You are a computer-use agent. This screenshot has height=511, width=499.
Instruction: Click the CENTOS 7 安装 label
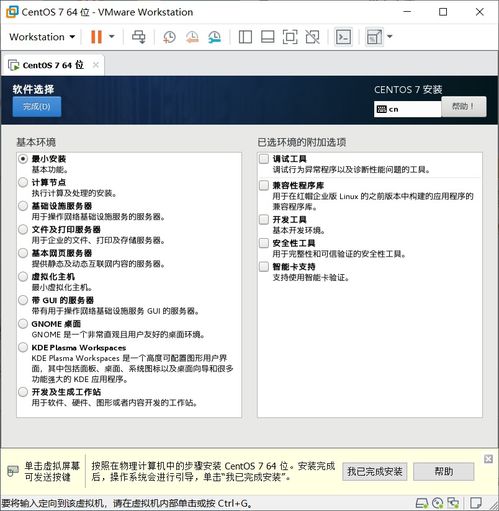click(x=408, y=89)
